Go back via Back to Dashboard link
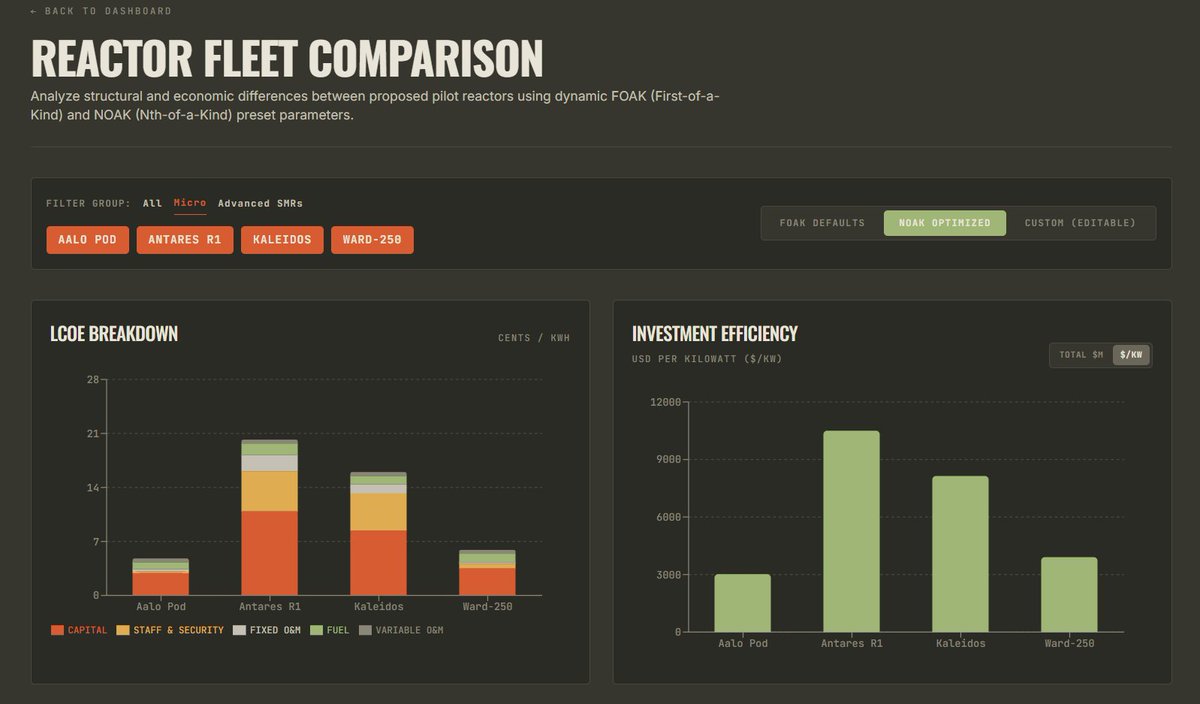The height and width of the screenshot is (704, 1200). [x=101, y=11]
